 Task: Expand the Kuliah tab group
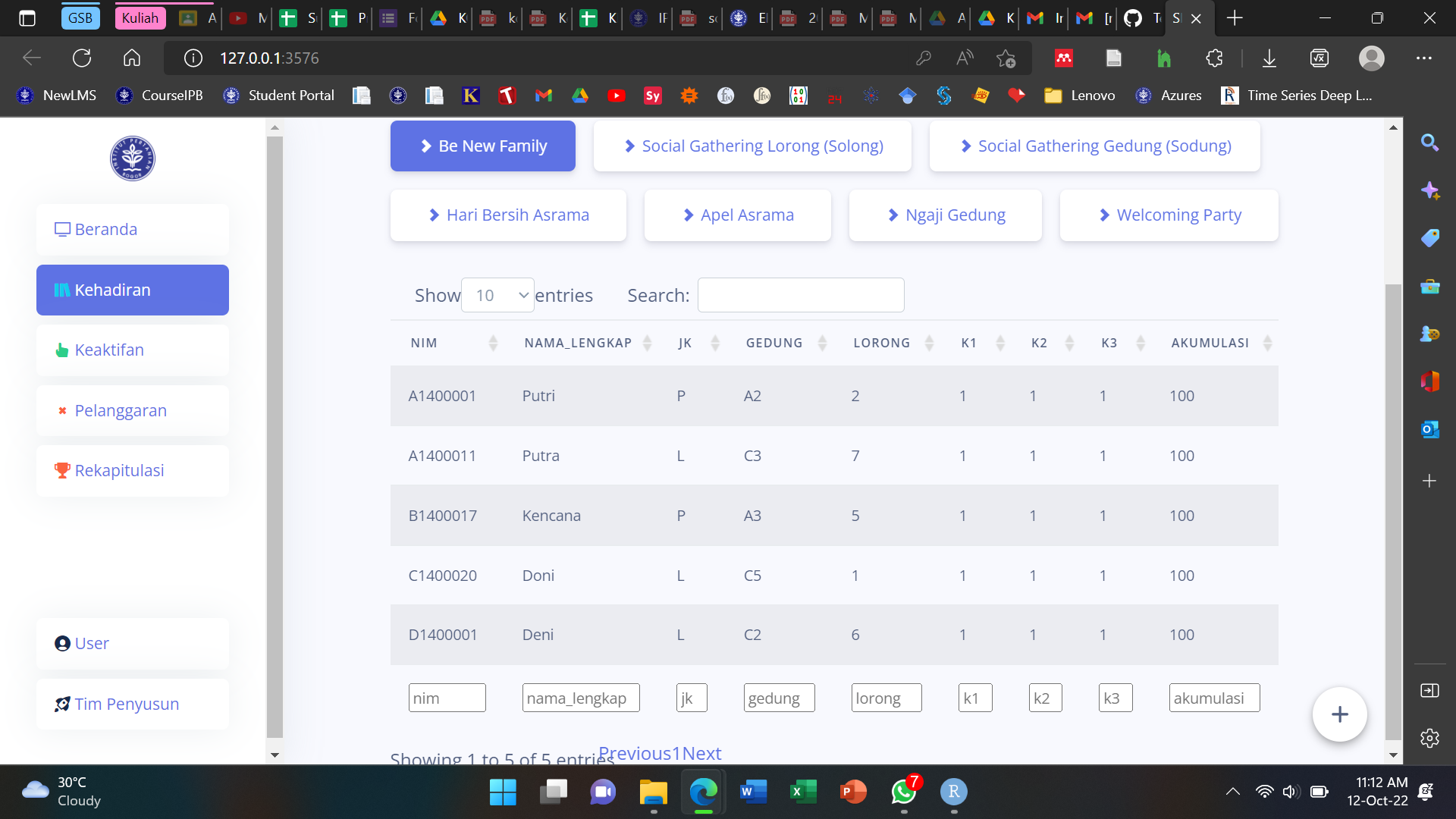[x=140, y=17]
